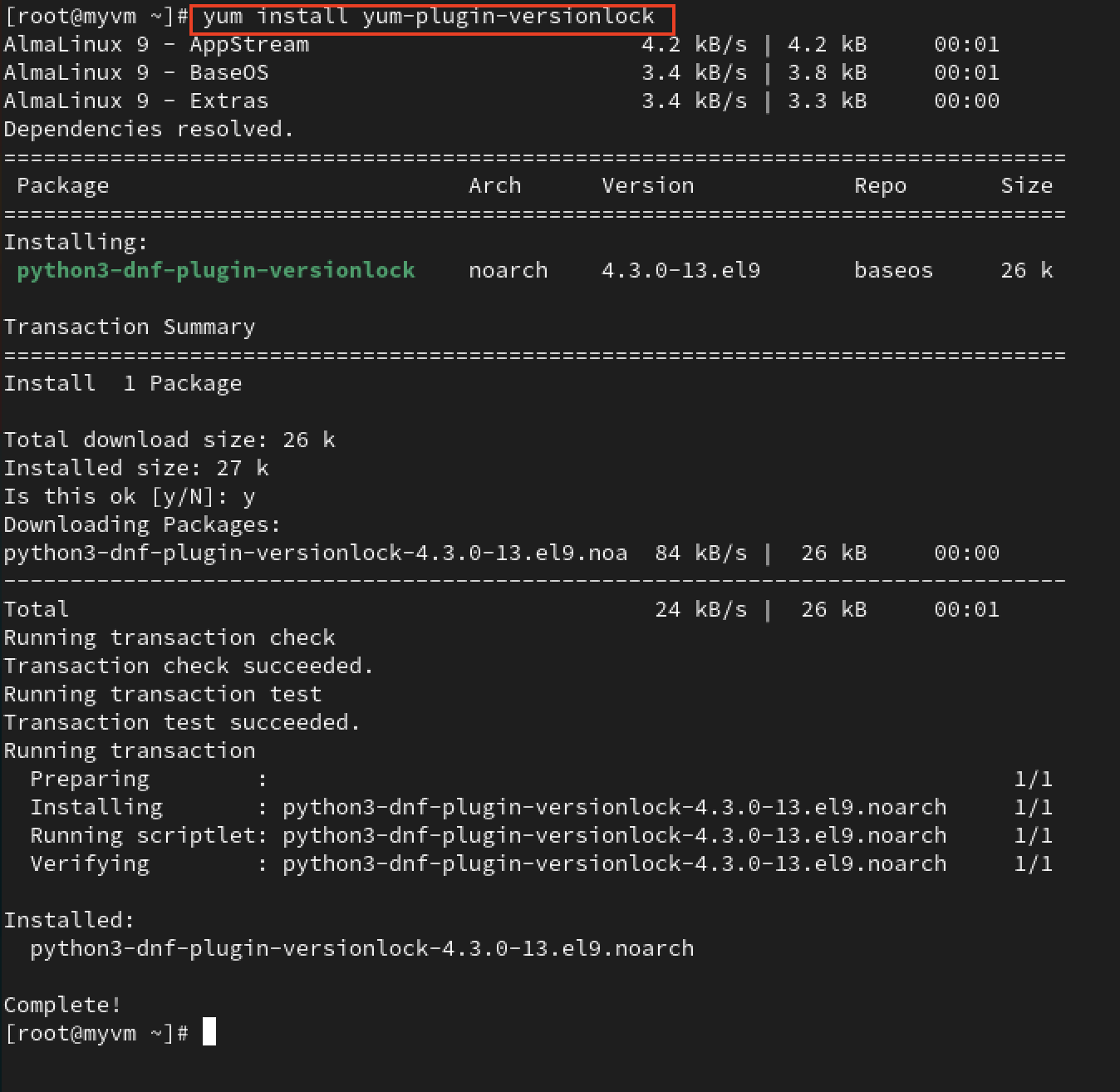1120x1092 pixels.
Task: Click the 'baseos' repo value
Action: [x=894, y=270]
